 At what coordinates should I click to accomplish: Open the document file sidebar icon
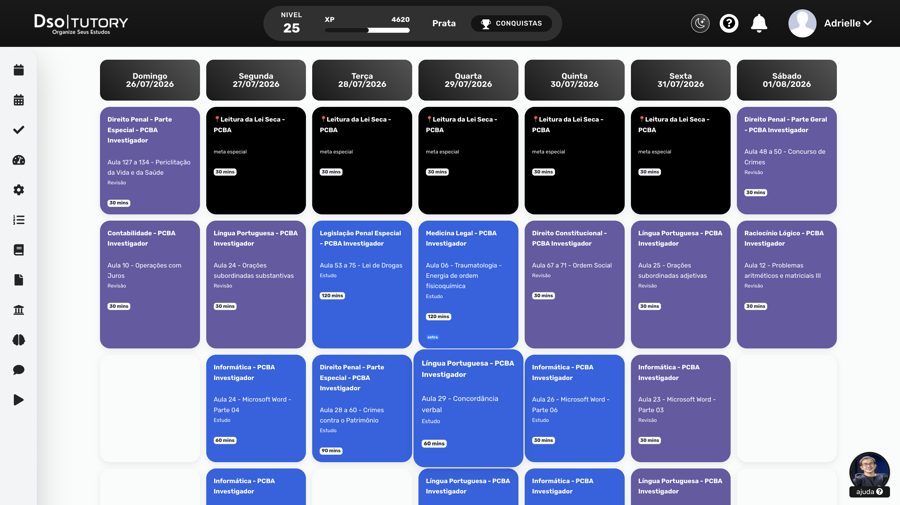pyautogui.click(x=18, y=280)
